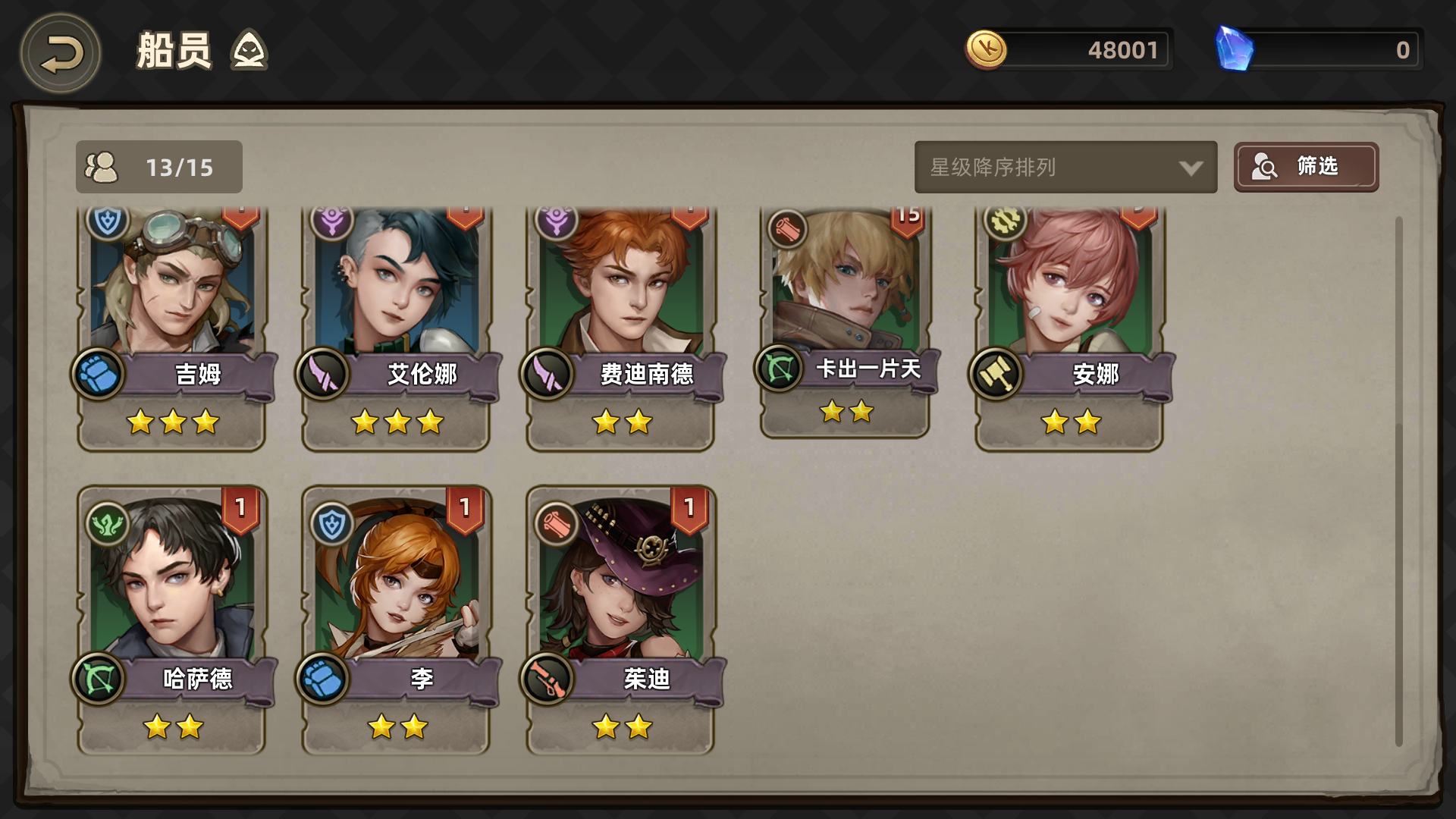1456x819 pixels.
Task: Click the hooded figure icon beside 船员
Action: pyautogui.click(x=249, y=50)
